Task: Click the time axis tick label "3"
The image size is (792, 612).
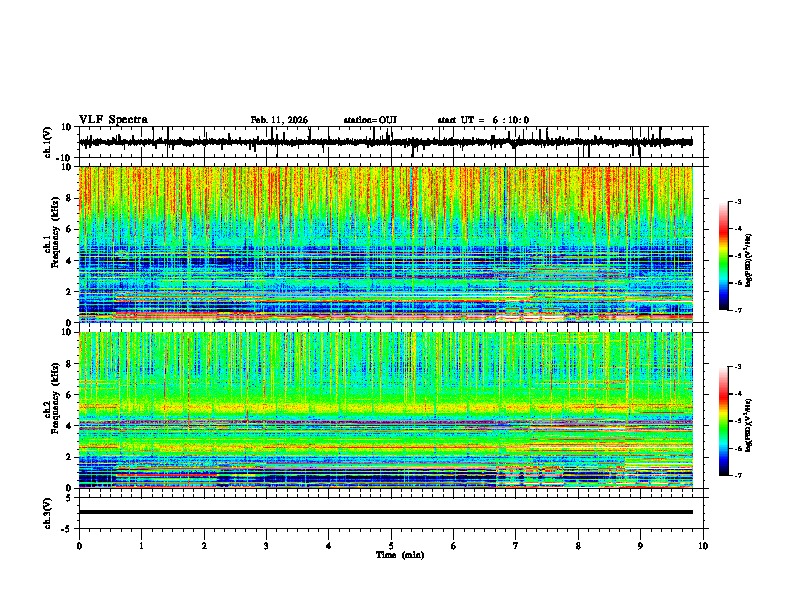Action: [266, 546]
